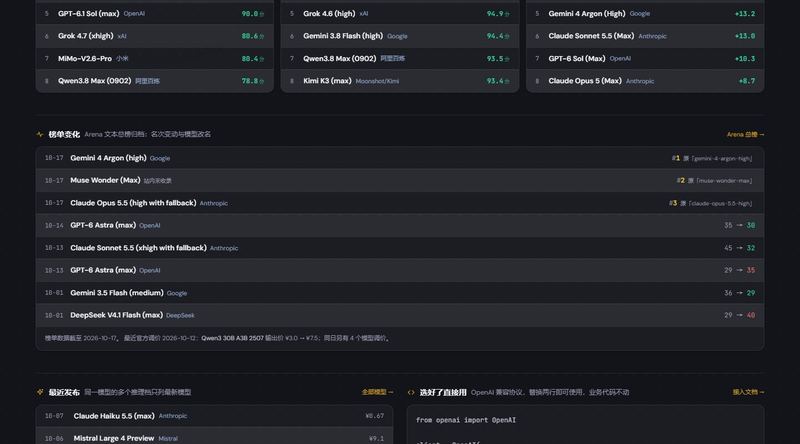800x444 pixels.
Task: Select the Grok 4.6 (high) row
Action: click(400, 14)
